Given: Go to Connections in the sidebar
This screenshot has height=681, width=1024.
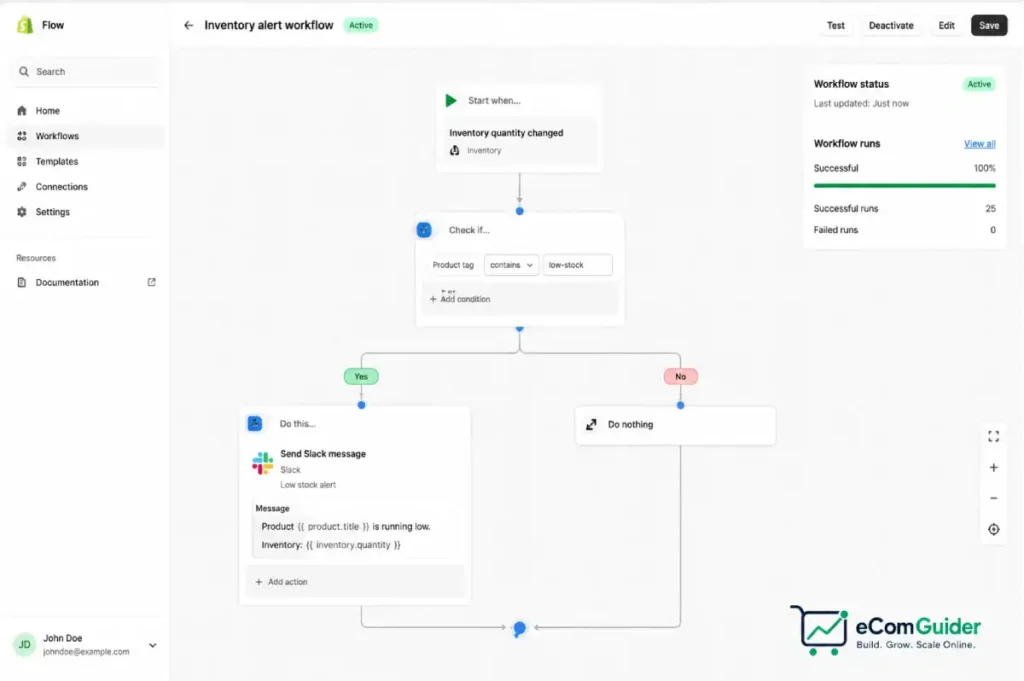Looking at the screenshot, I should (x=86, y=187).
